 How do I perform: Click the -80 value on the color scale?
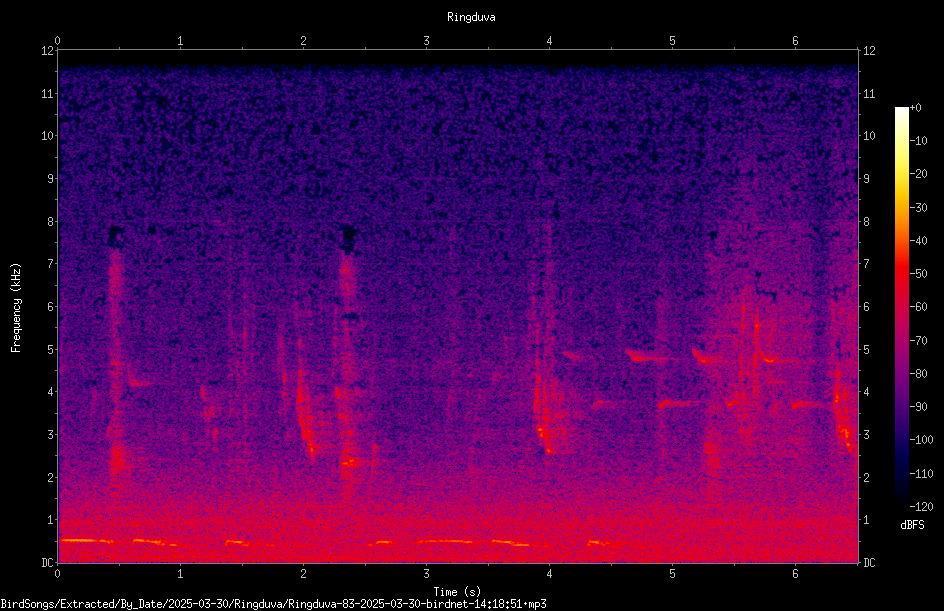919,374
